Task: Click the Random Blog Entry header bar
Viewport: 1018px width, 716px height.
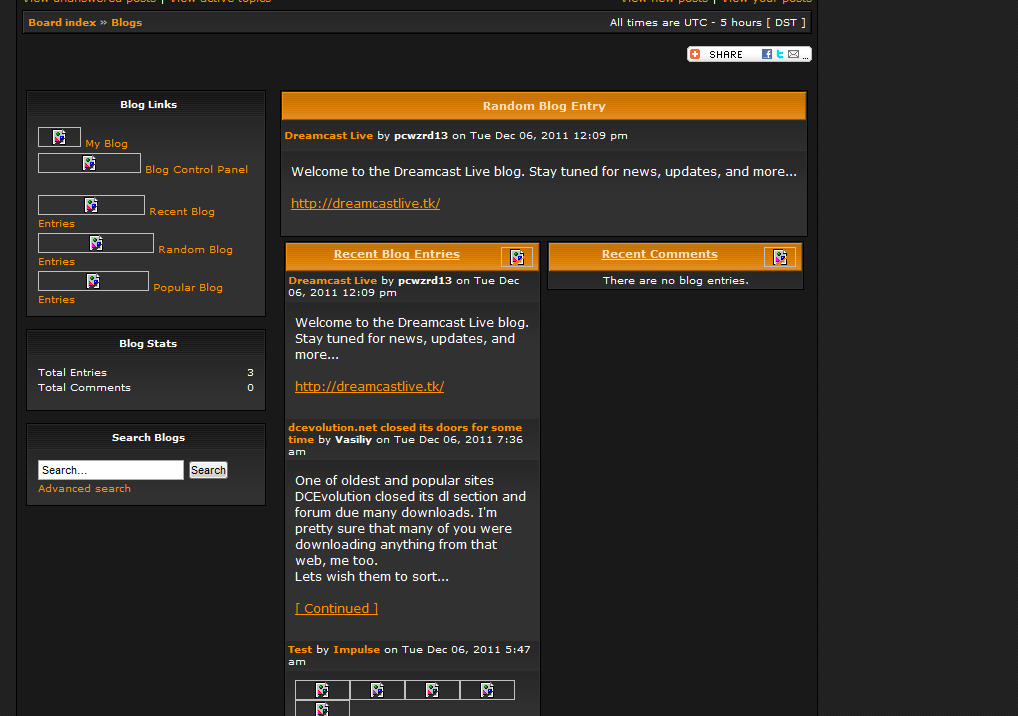Action: point(544,106)
